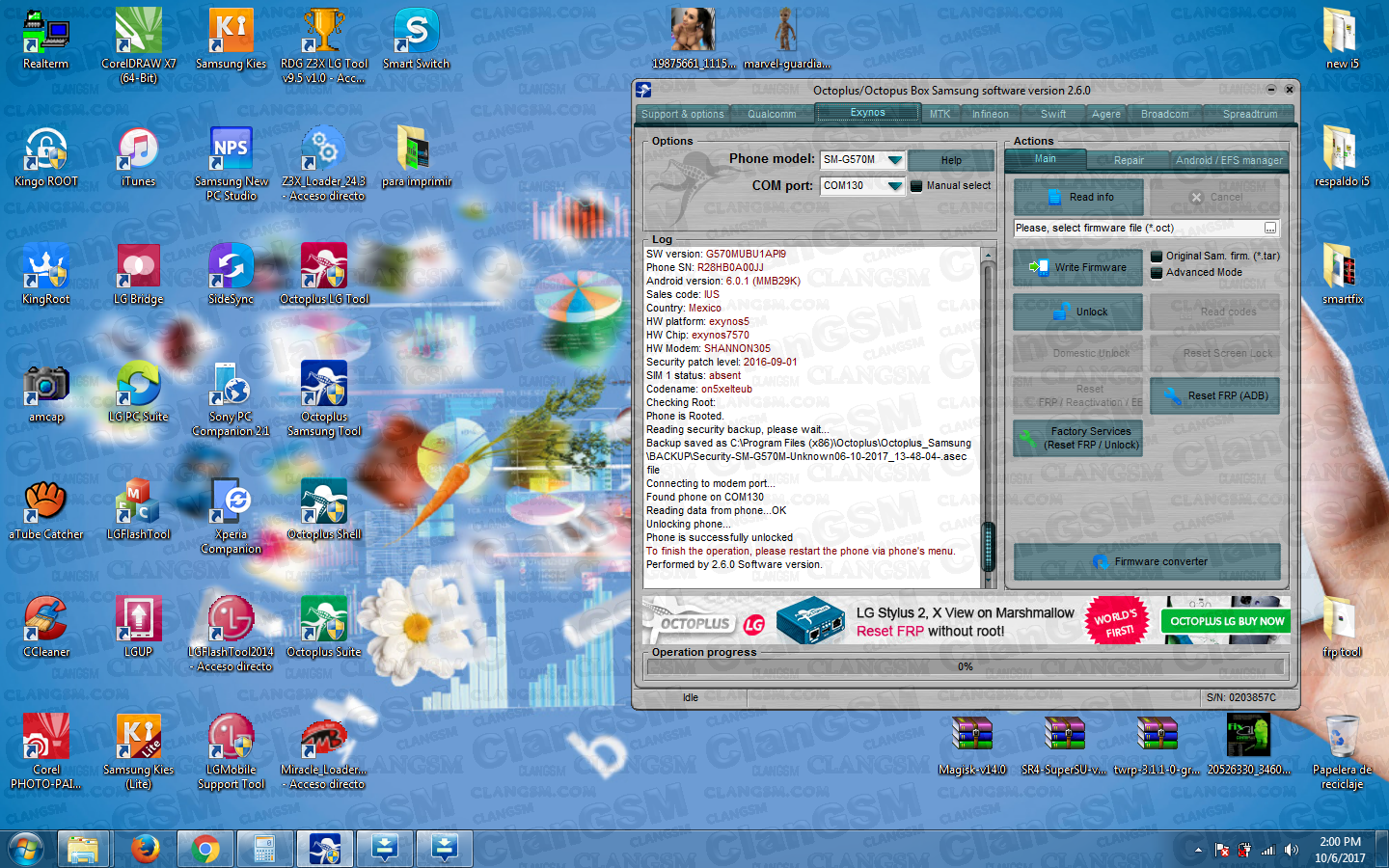Switch to the Broadcom tab

click(x=1165, y=114)
